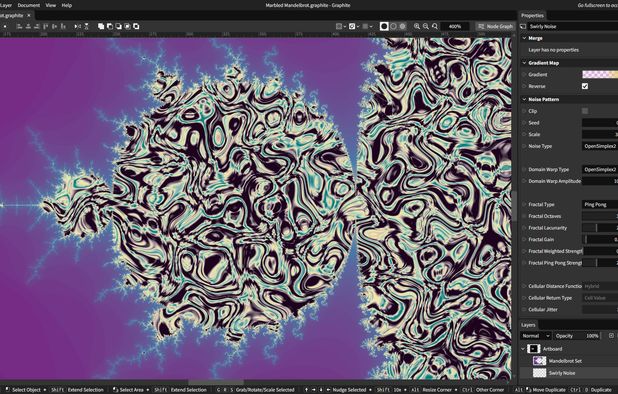
Task: Edit the Swirly Noise layer name field
Action: pyautogui.click(x=573, y=26)
